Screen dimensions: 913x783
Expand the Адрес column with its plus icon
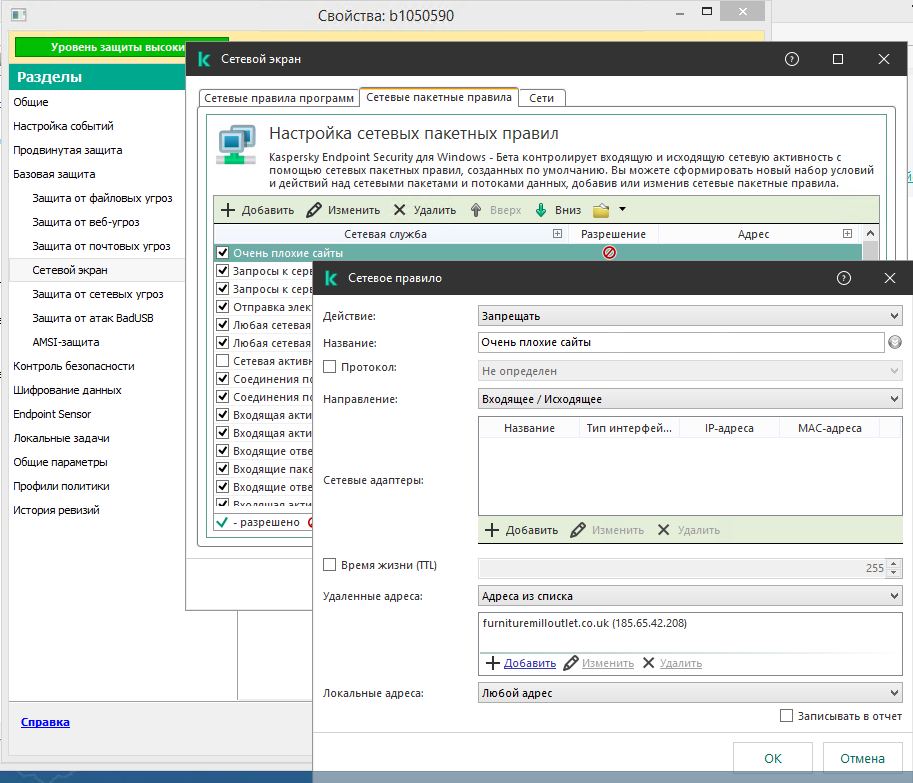[847, 233]
